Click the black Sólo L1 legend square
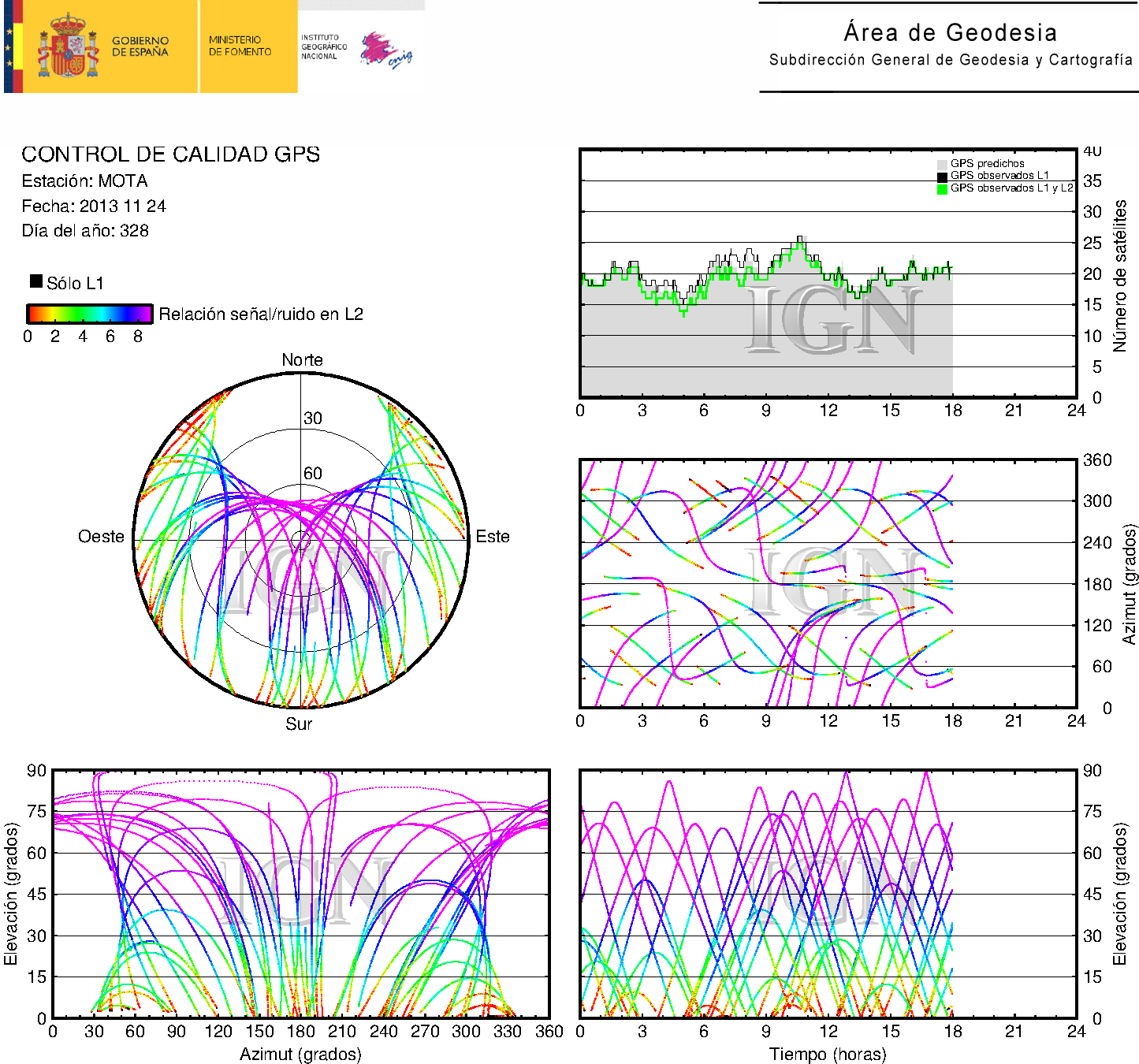Image resolution: width=1139 pixels, height=1064 pixels. (x=36, y=281)
